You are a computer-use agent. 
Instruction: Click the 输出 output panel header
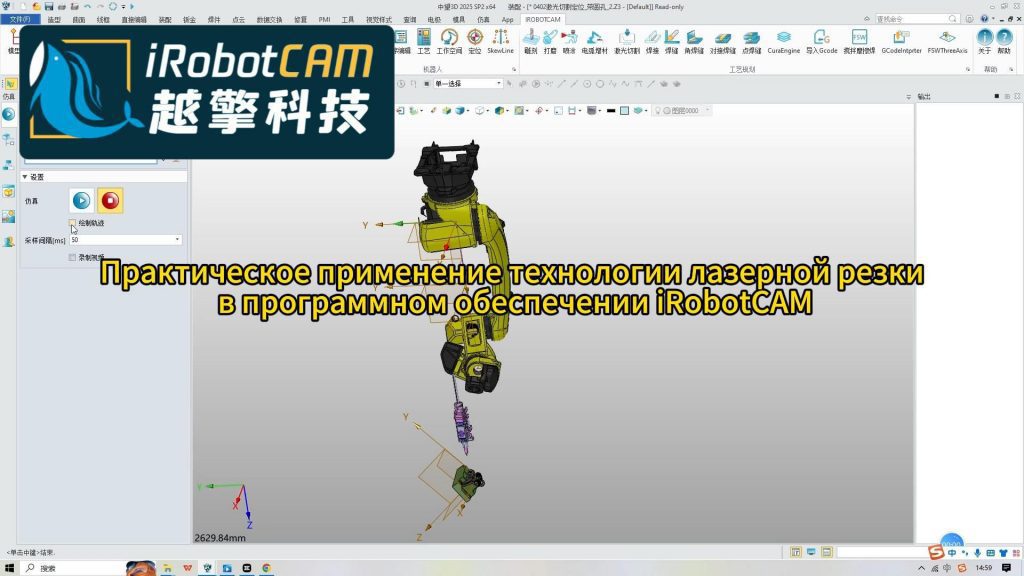click(x=924, y=97)
